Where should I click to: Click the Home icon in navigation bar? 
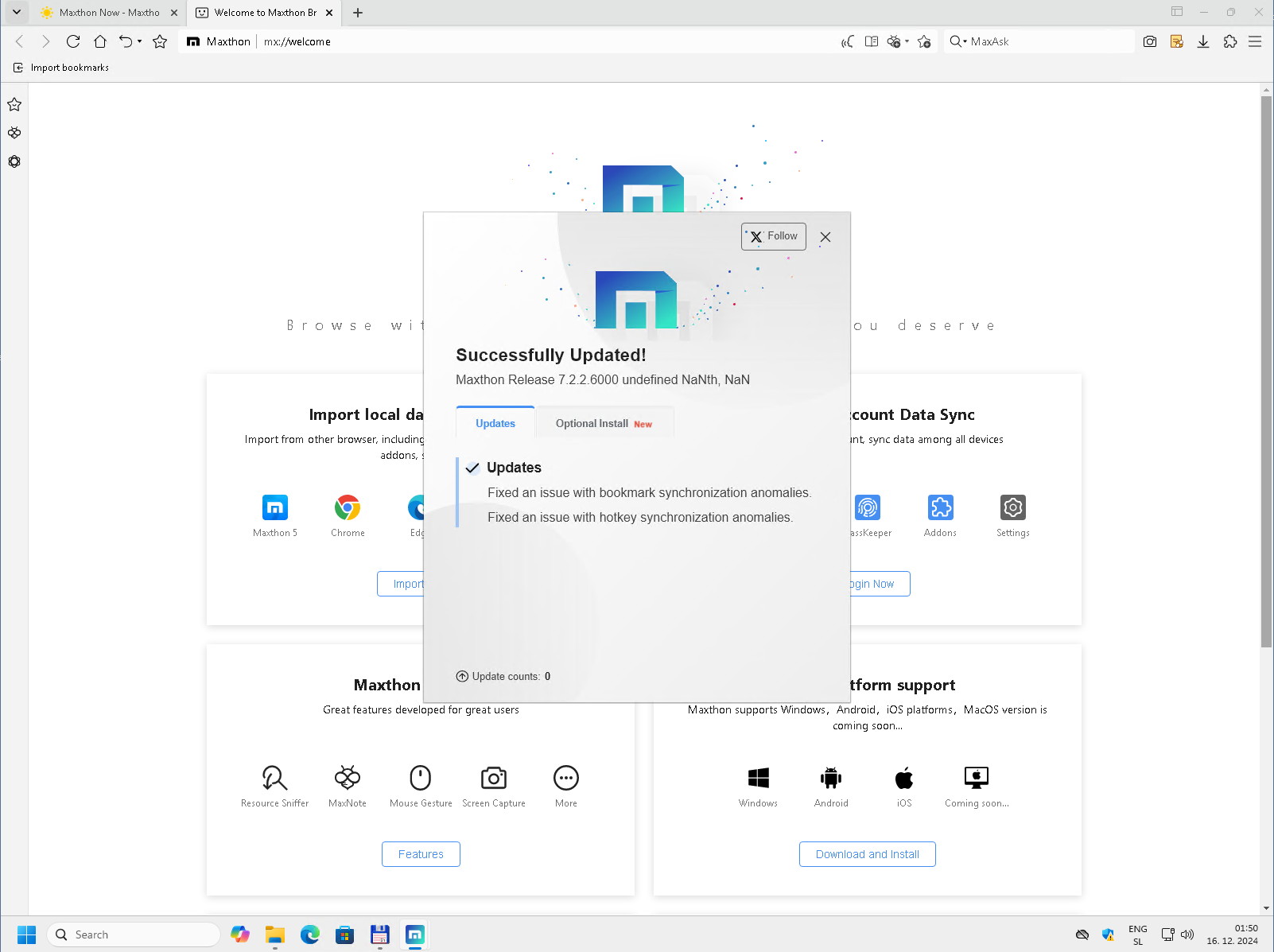click(x=100, y=41)
